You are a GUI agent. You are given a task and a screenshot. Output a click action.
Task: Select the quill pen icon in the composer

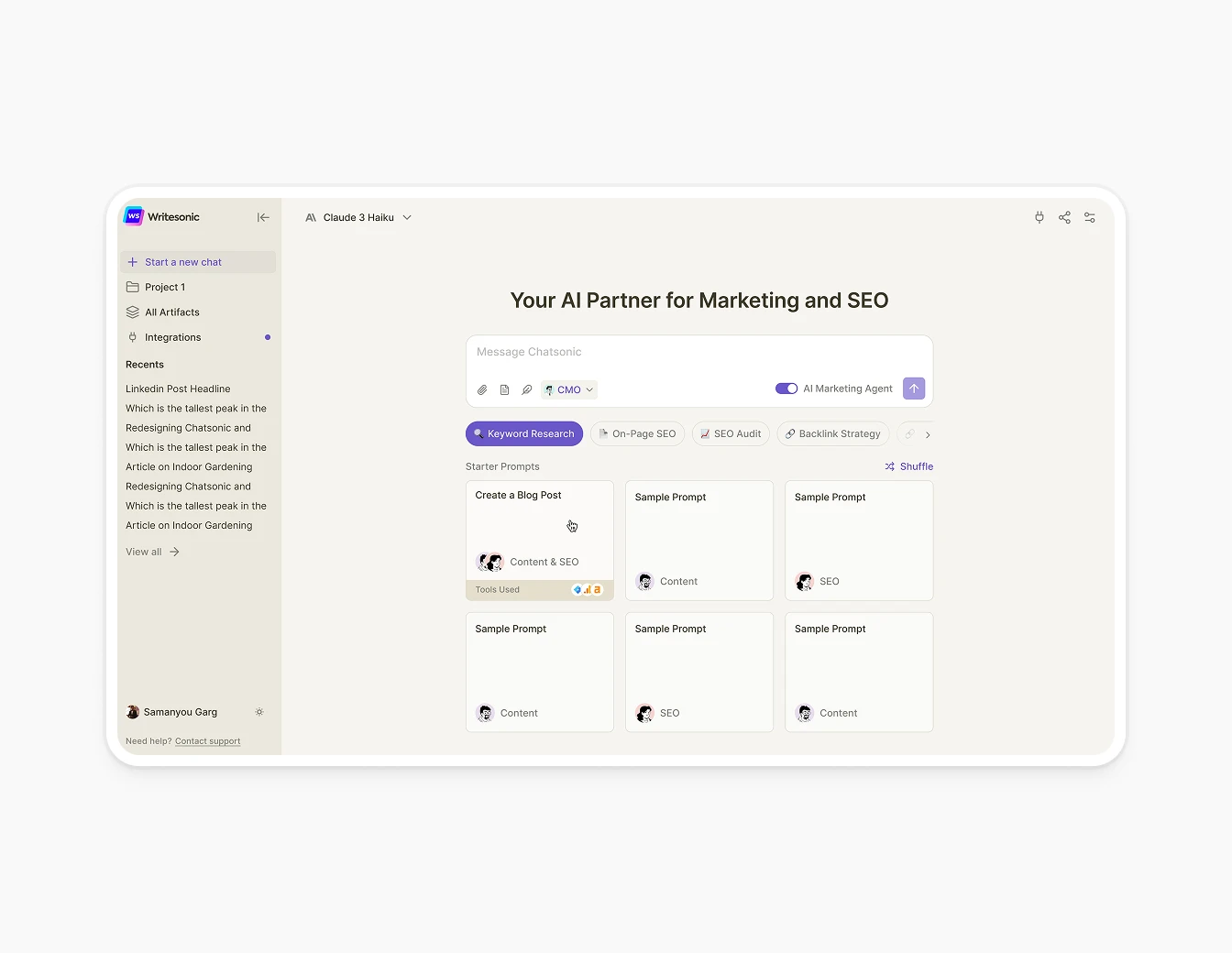pyautogui.click(x=526, y=389)
